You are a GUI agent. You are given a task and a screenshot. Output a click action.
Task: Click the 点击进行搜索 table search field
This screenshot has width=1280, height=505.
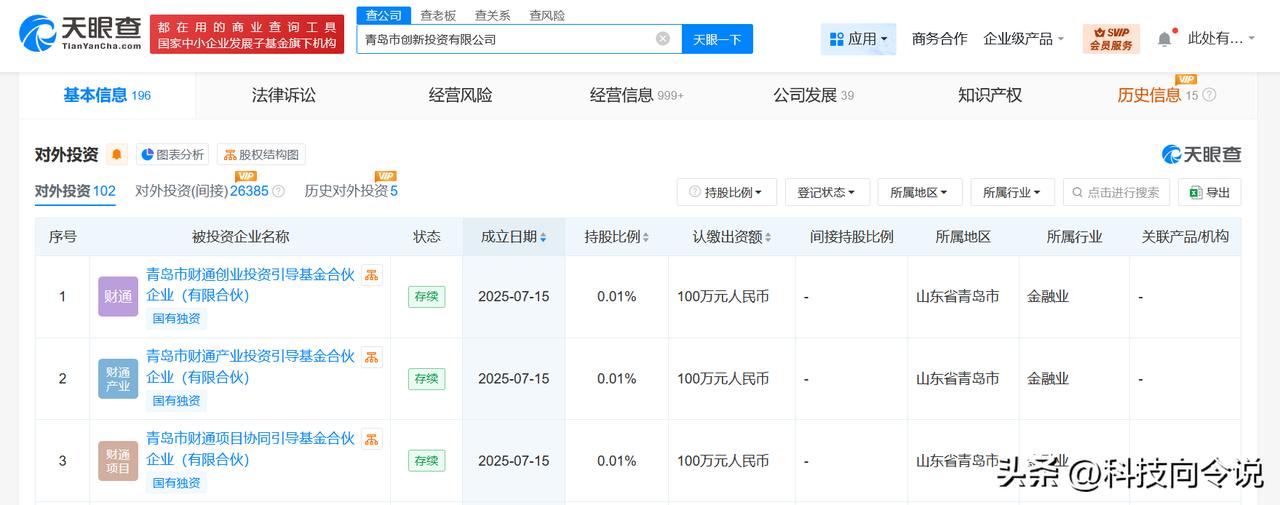click(1116, 192)
